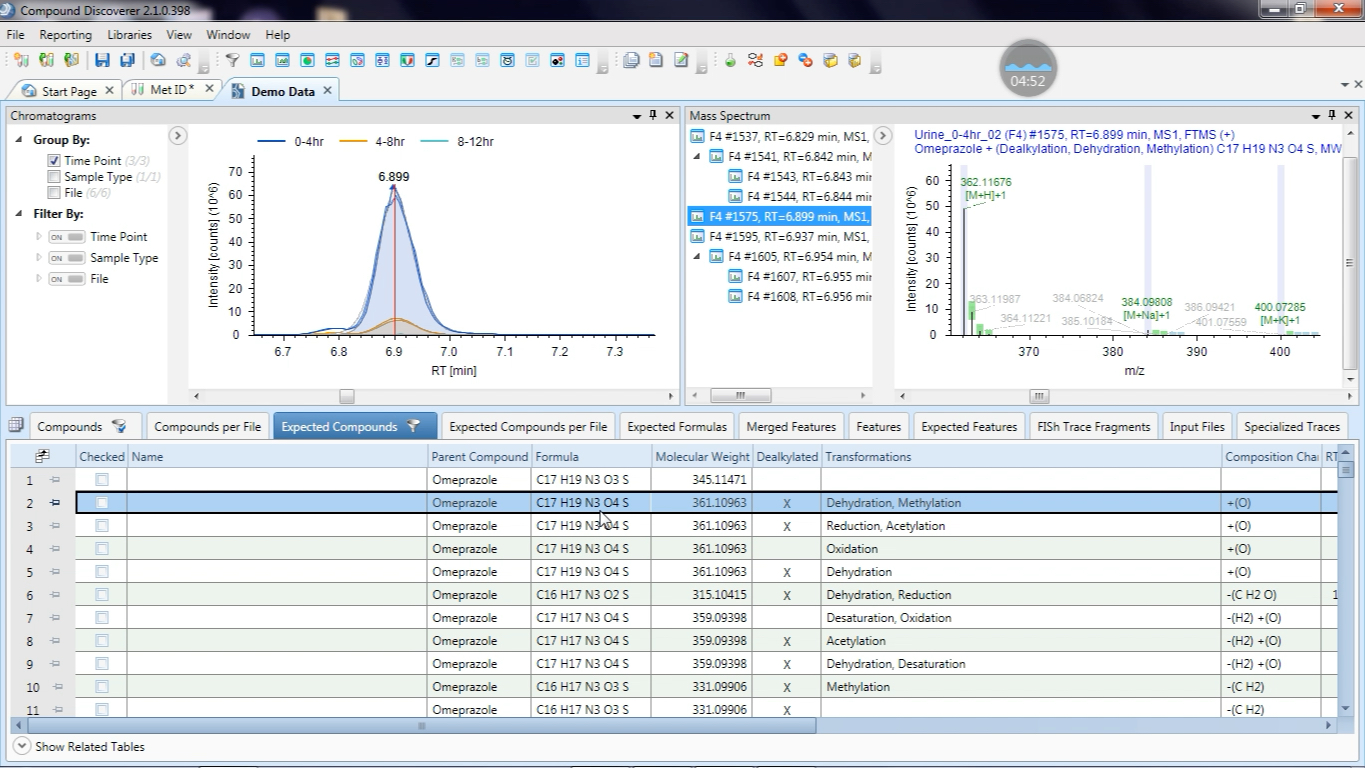
Task: Select spectrum F4 #1595 in list
Action: (780, 237)
